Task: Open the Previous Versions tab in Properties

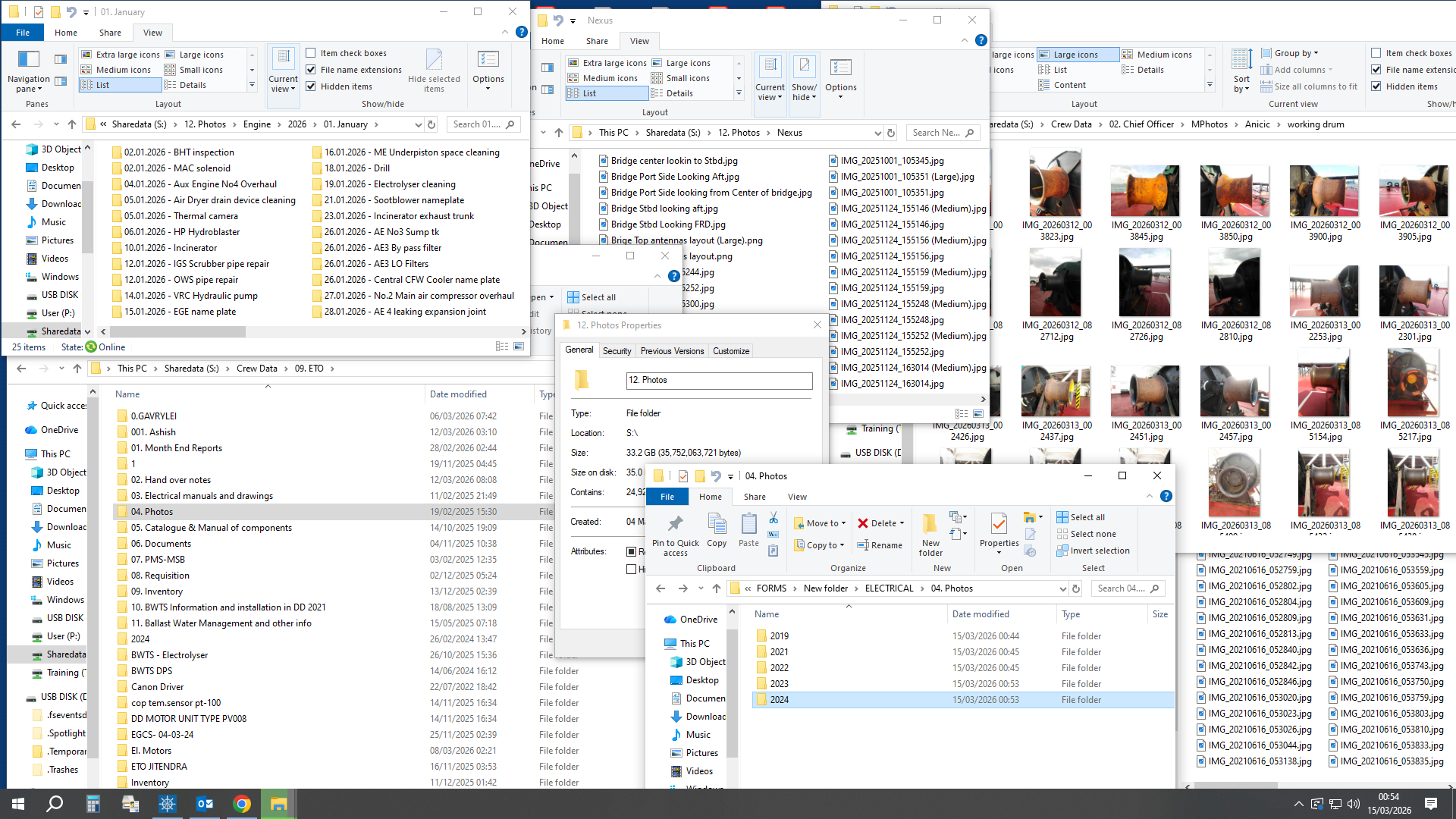Action: tap(672, 351)
